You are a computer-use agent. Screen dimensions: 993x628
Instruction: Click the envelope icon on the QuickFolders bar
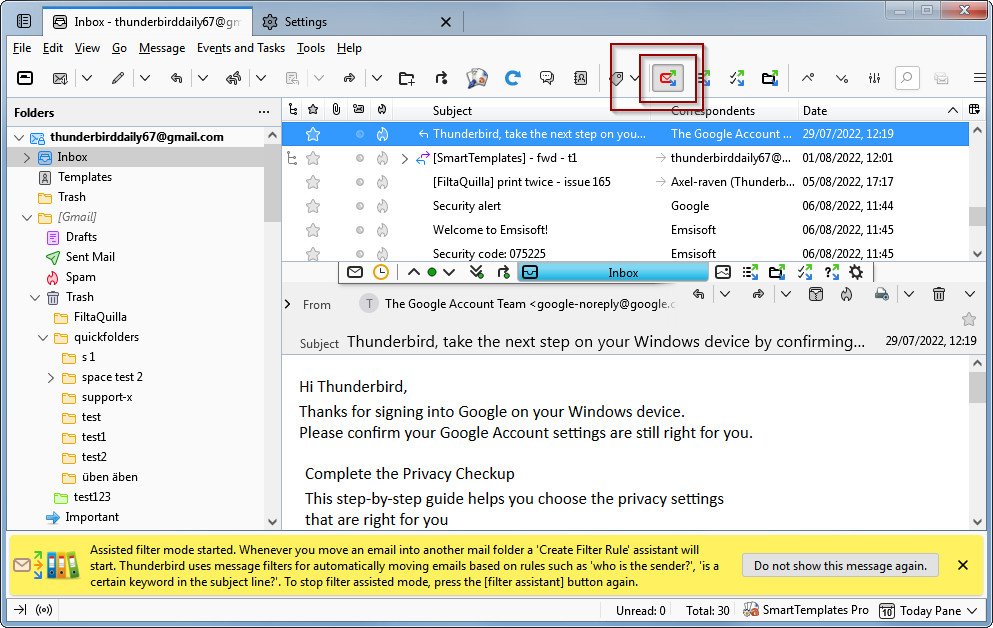(x=355, y=272)
